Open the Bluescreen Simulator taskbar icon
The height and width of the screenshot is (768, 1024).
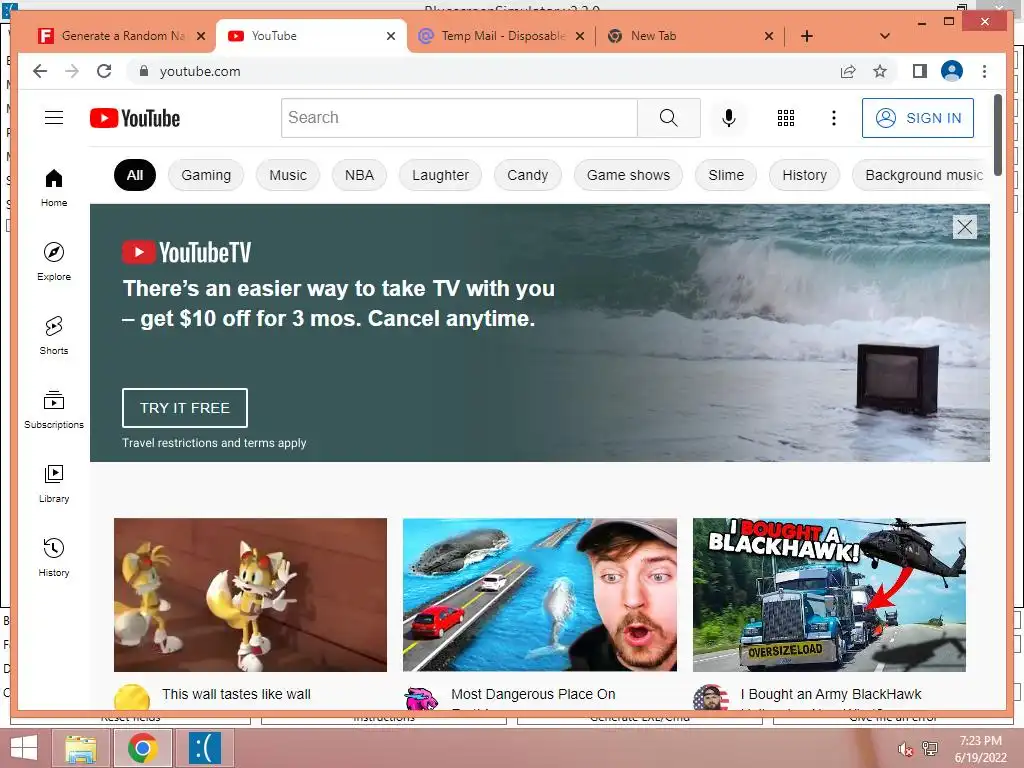click(204, 748)
